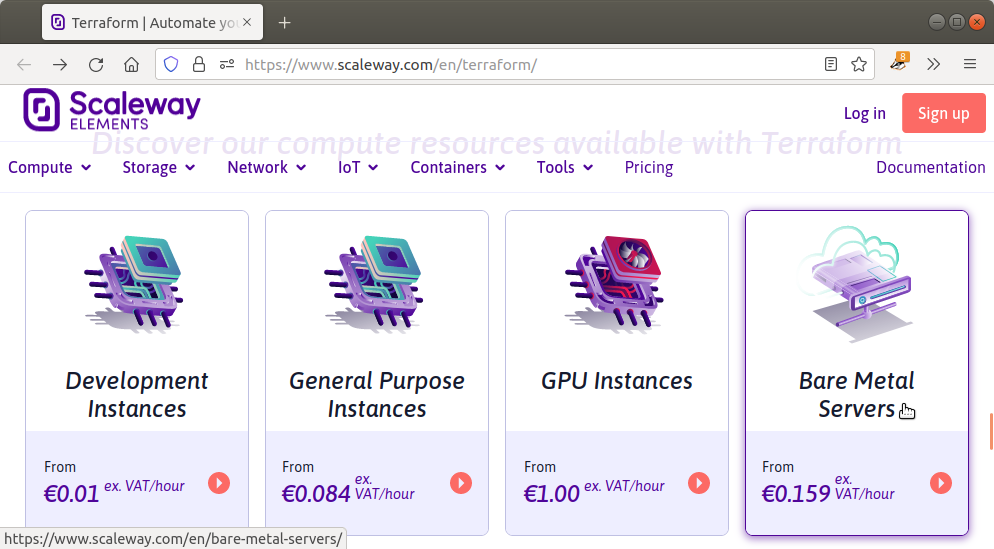Open the Documentation link
994x549 pixels.
point(931,167)
